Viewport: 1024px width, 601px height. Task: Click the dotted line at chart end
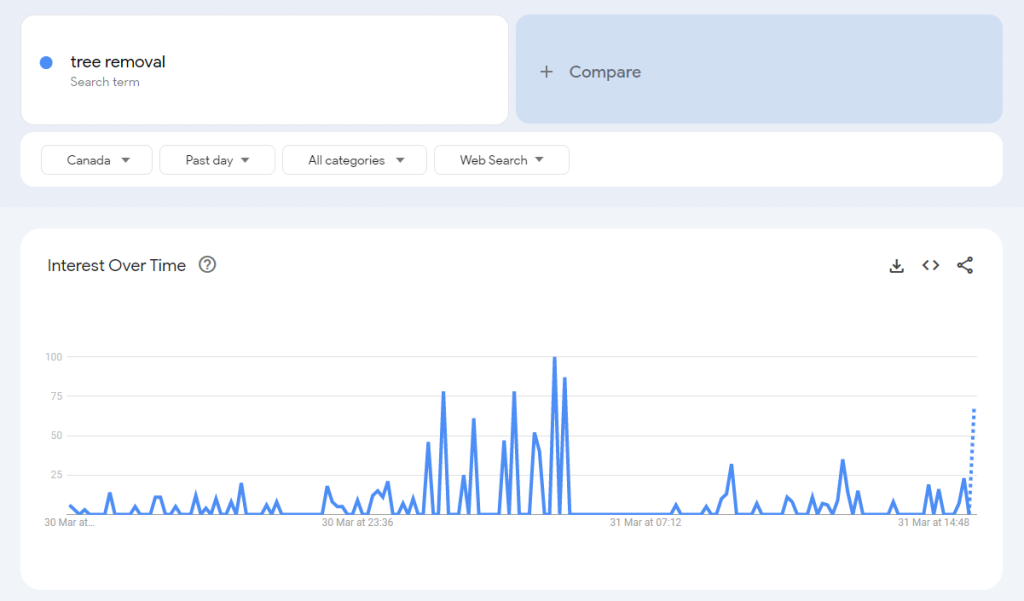(x=973, y=450)
